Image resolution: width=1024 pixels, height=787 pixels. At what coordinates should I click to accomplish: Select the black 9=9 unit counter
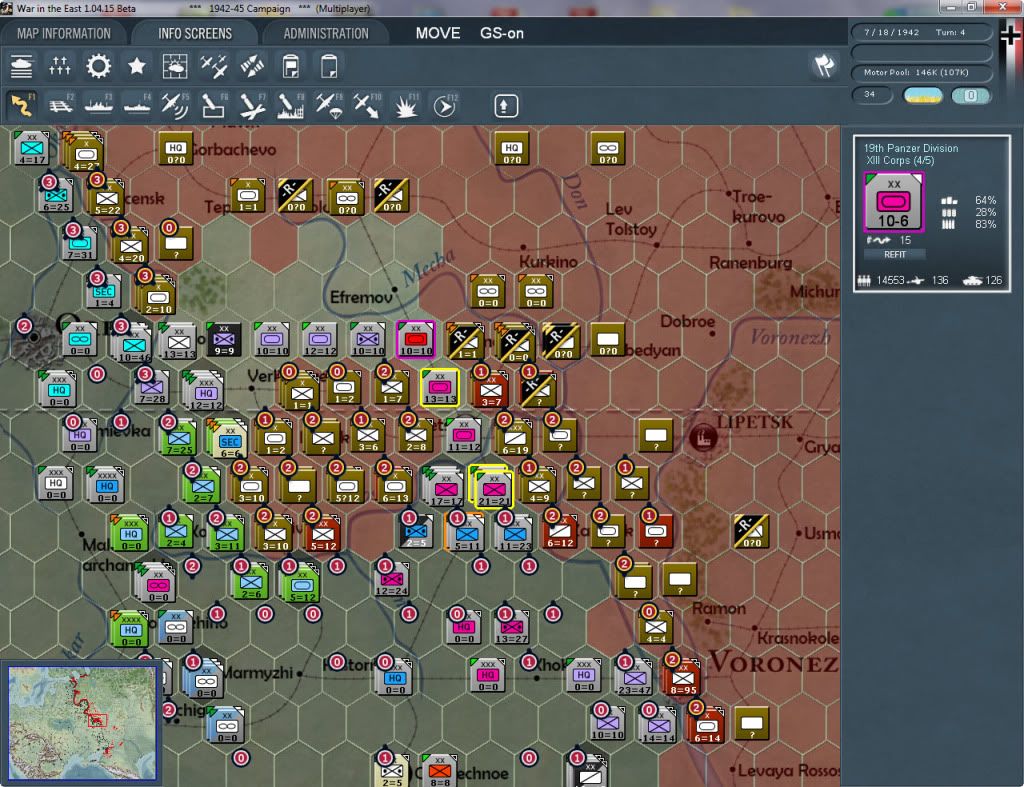[x=223, y=340]
